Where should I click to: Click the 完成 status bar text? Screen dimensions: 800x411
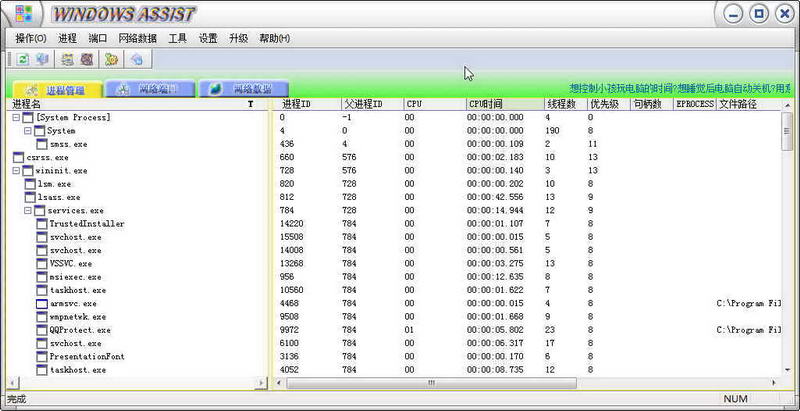(16, 399)
